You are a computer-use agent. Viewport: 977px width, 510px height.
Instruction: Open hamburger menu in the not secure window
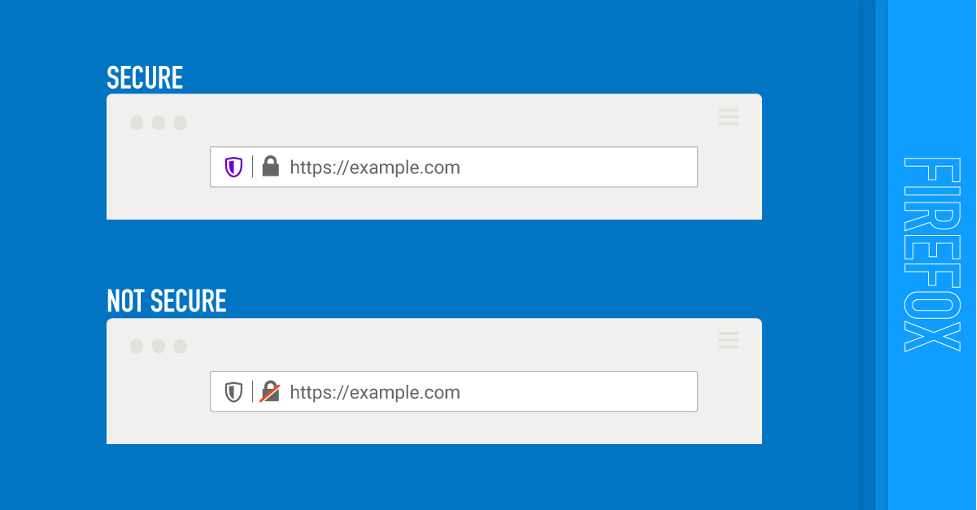point(729,341)
